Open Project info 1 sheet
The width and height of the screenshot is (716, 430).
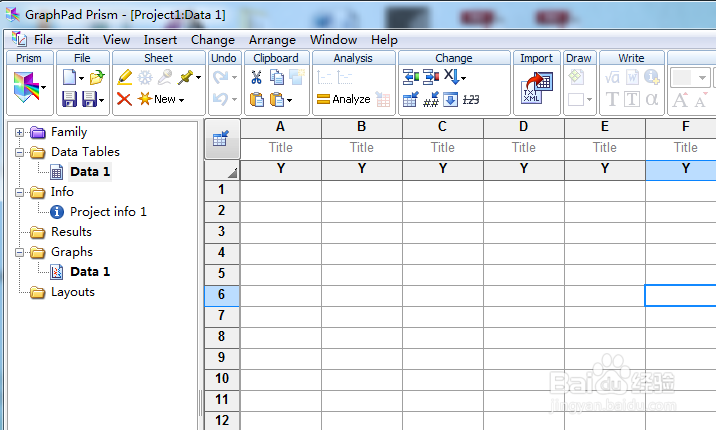[108, 212]
